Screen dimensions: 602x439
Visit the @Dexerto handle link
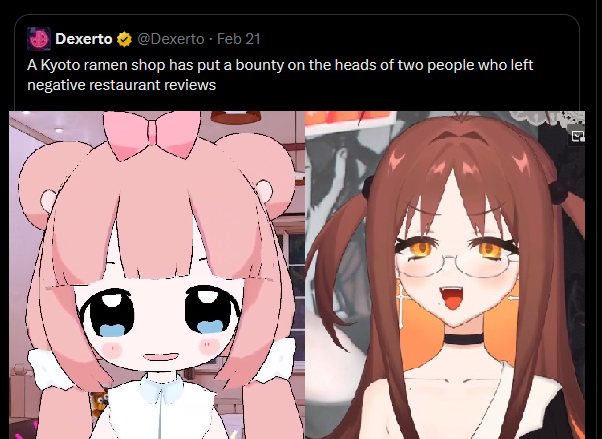coord(171,39)
